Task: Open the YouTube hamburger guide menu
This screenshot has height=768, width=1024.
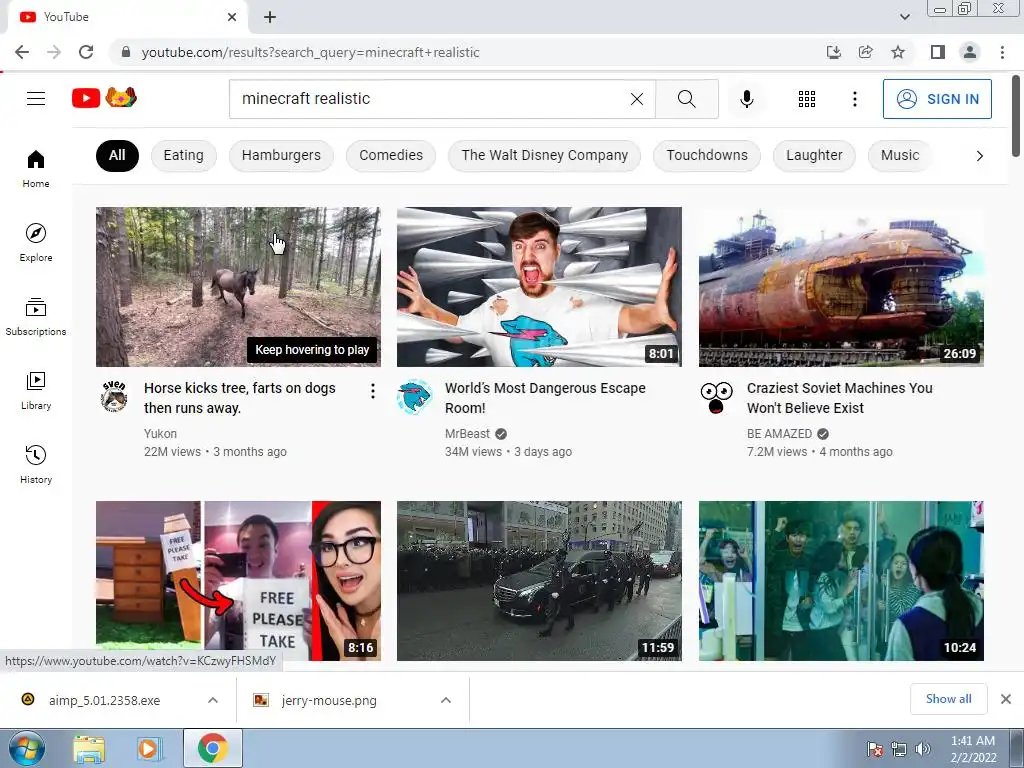Action: [x=36, y=99]
